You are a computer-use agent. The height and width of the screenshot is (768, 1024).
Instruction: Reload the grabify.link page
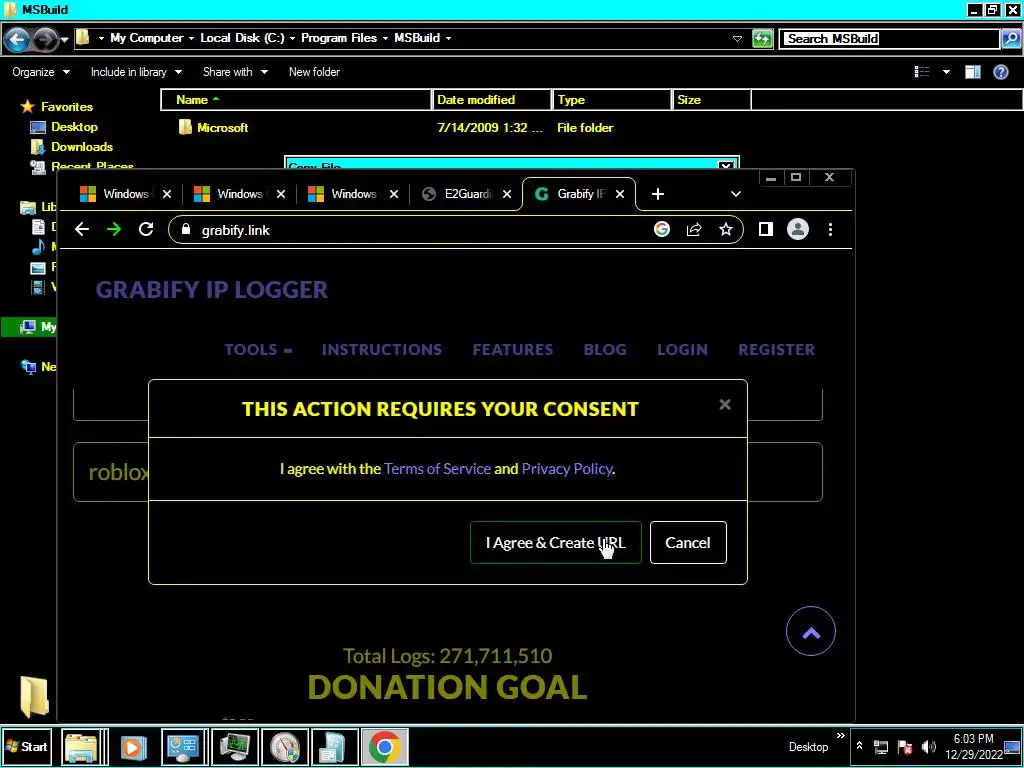[x=146, y=229]
